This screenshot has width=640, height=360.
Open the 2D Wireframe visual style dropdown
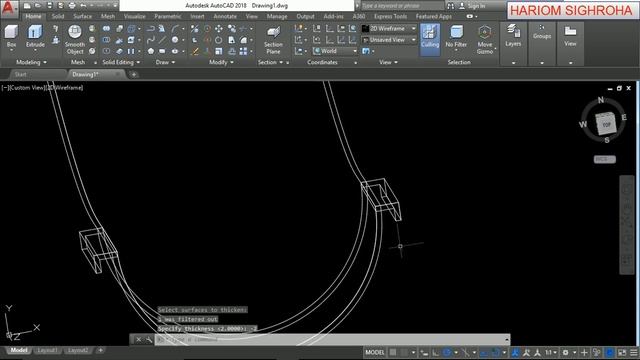(x=389, y=29)
